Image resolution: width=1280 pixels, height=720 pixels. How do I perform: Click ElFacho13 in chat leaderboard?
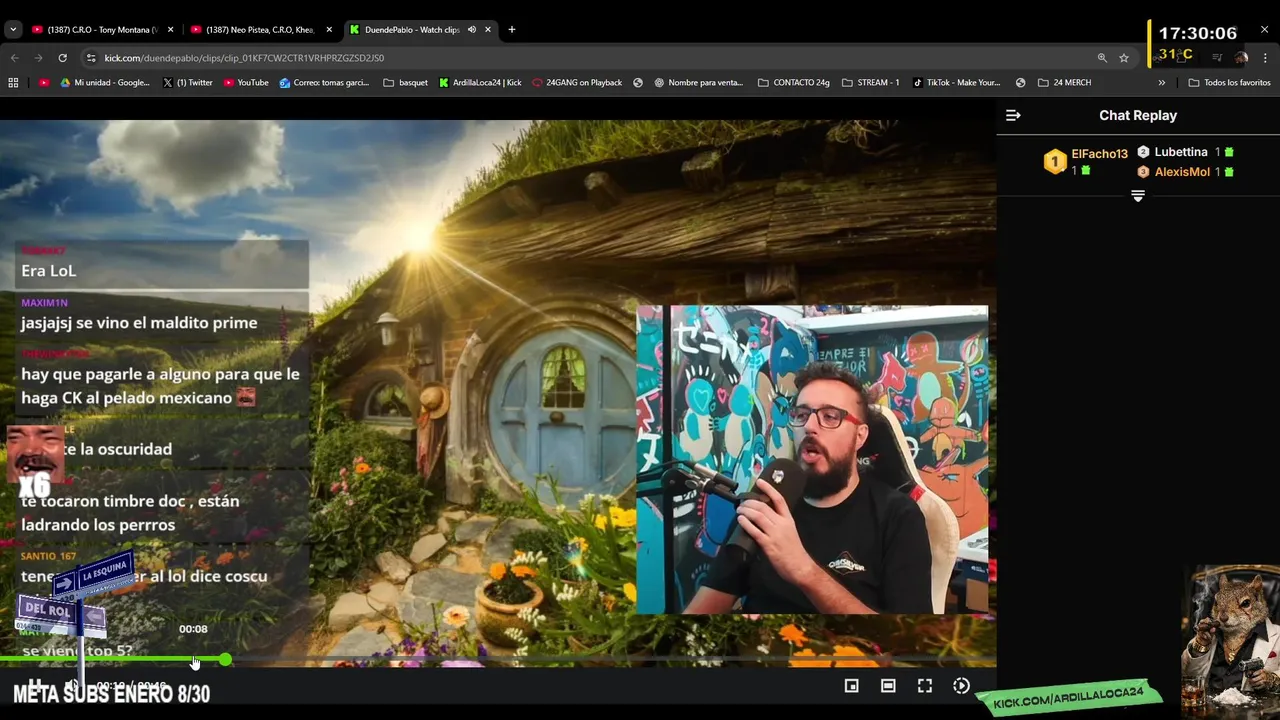coord(1099,154)
